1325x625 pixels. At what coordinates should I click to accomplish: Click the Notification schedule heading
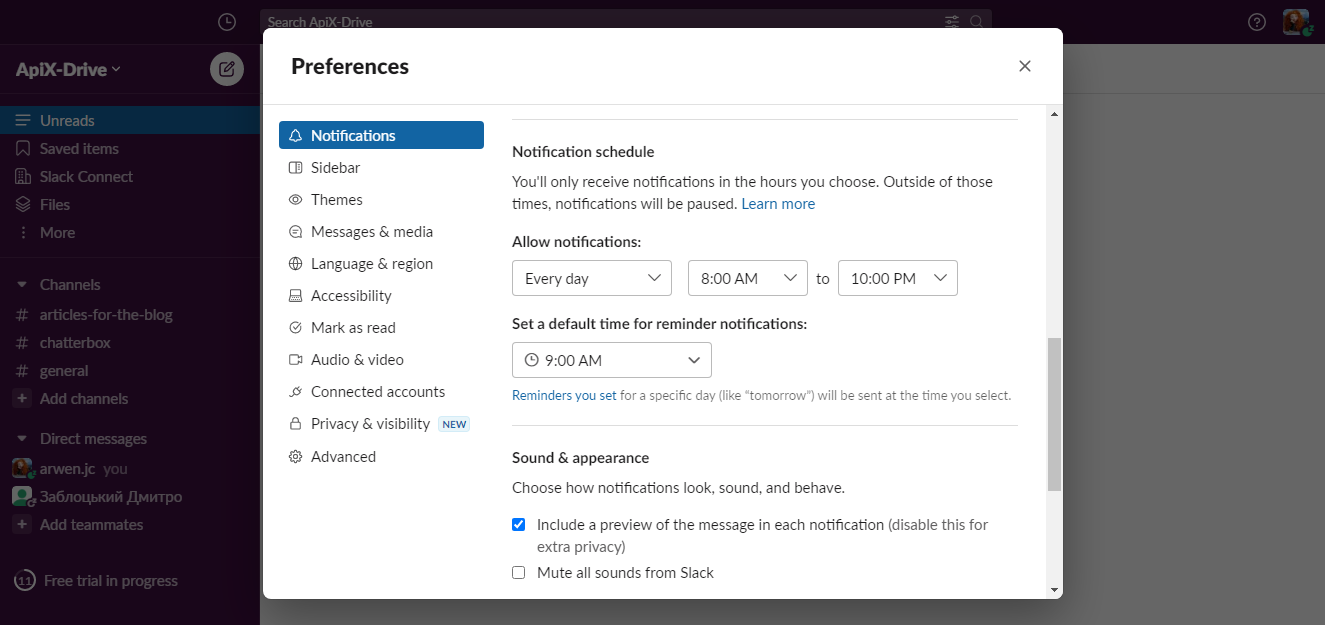tap(583, 152)
